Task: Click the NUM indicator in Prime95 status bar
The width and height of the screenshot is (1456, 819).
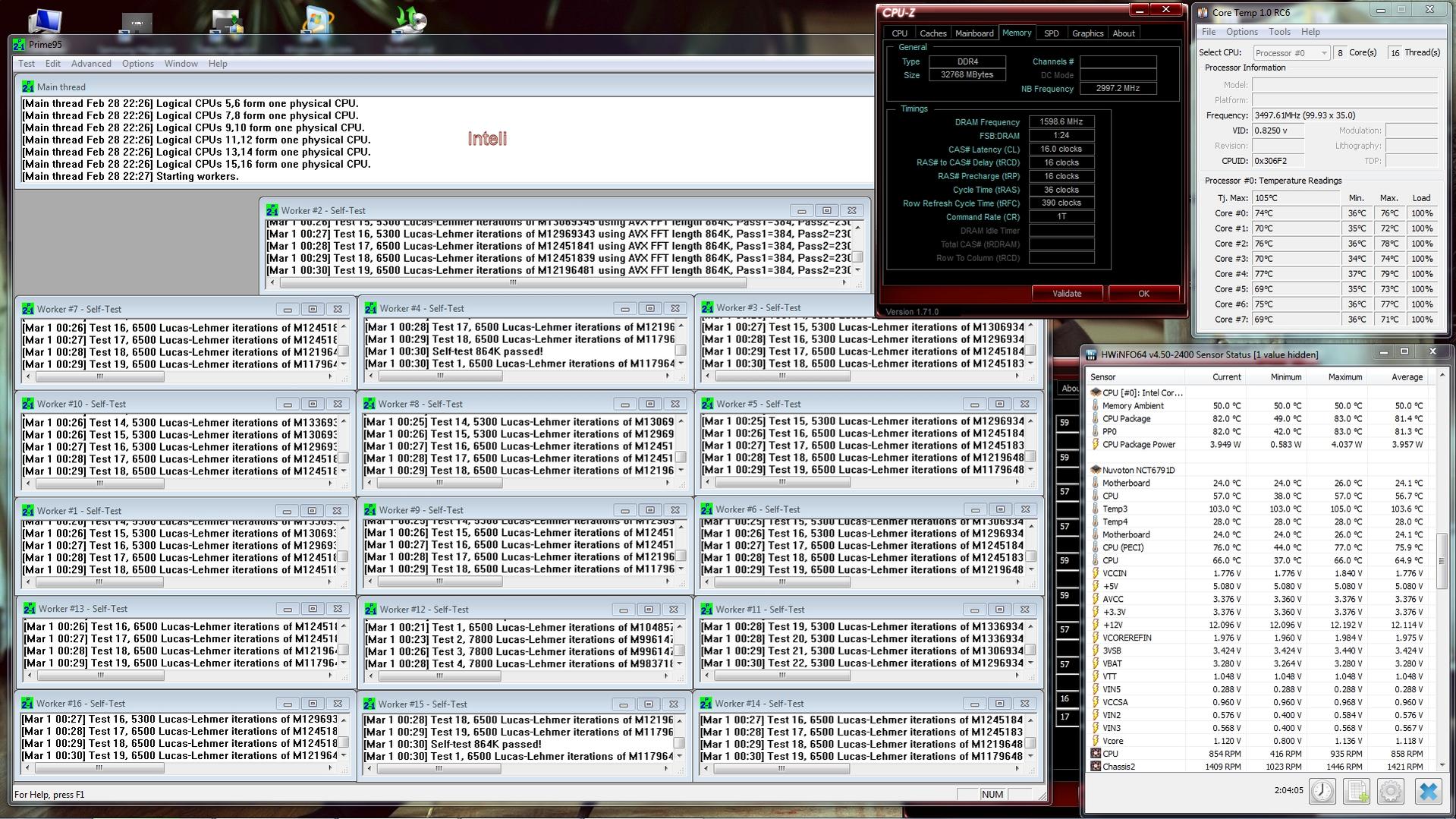Action: [992, 795]
